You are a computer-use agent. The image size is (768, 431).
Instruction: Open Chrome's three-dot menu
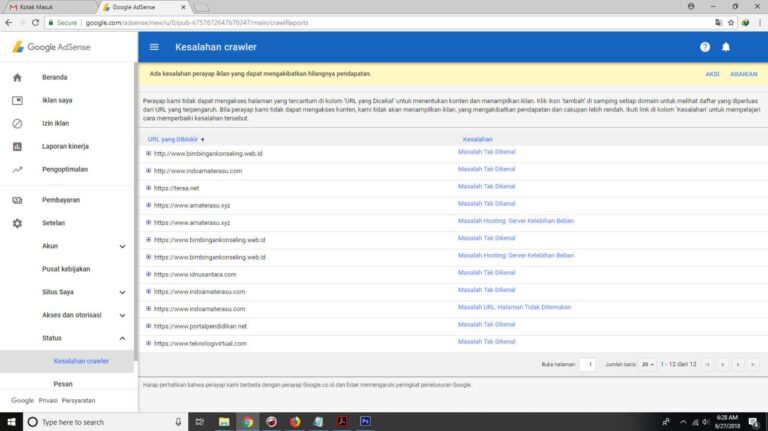pos(760,23)
